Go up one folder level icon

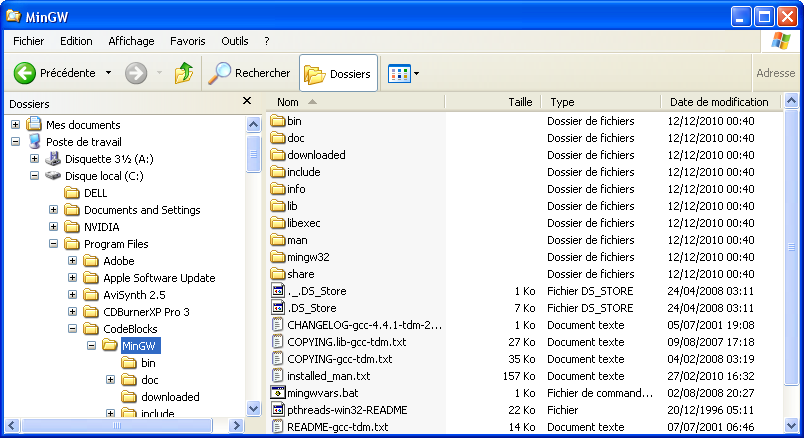184,73
